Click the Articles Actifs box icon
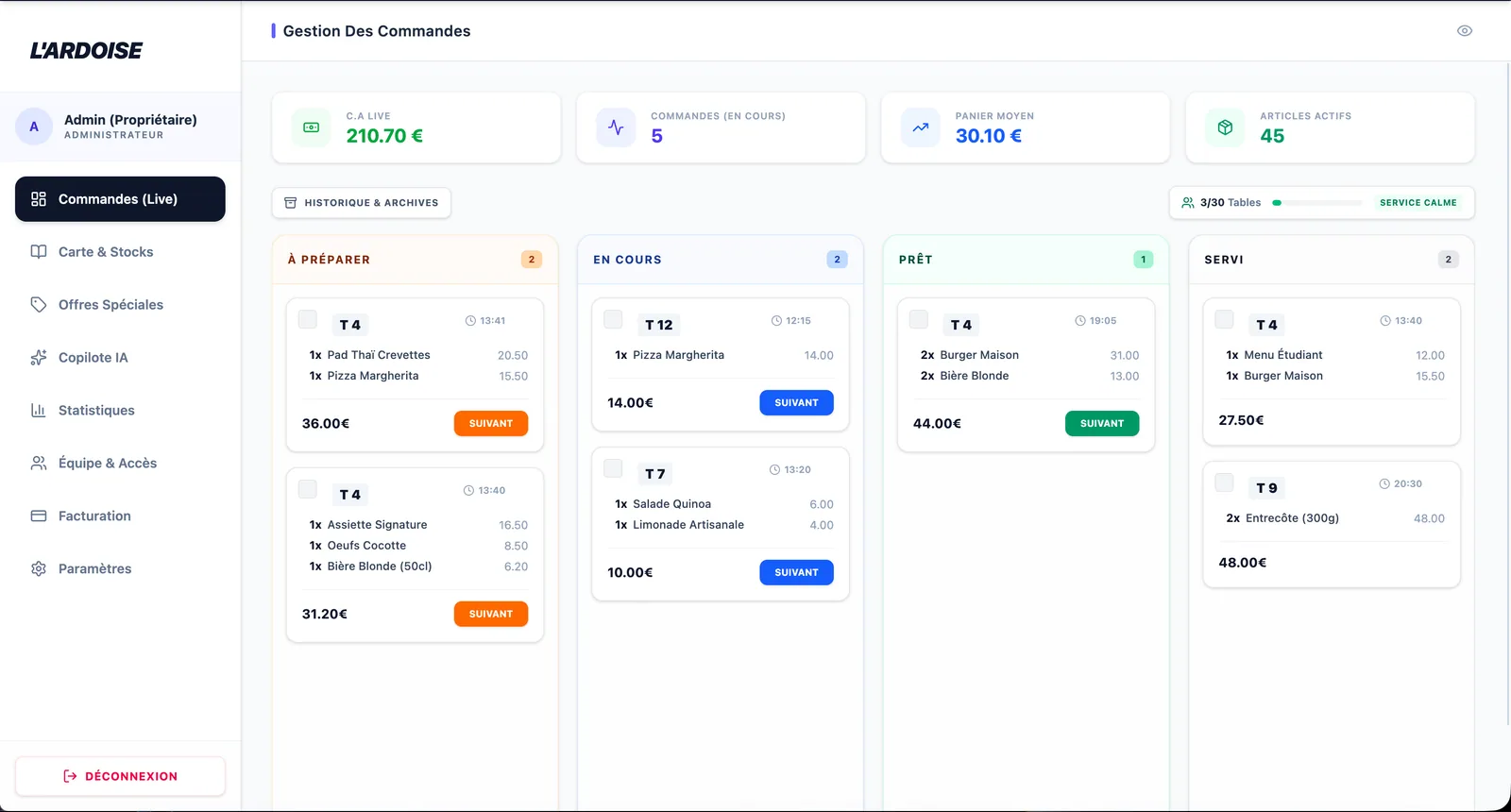The width and height of the screenshot is (1511, 812). tap(1225, 127)
